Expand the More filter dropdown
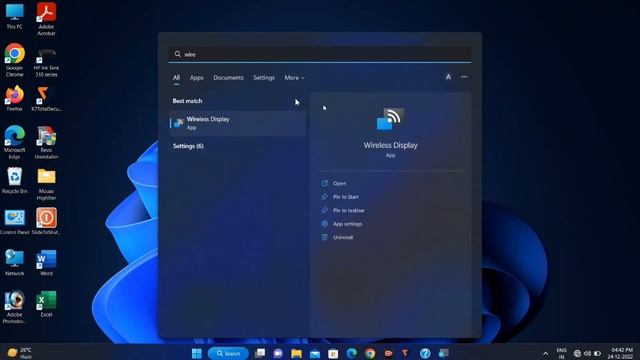Image resolution: width=640 pixels, height=360 pixels. click(294, 78)
